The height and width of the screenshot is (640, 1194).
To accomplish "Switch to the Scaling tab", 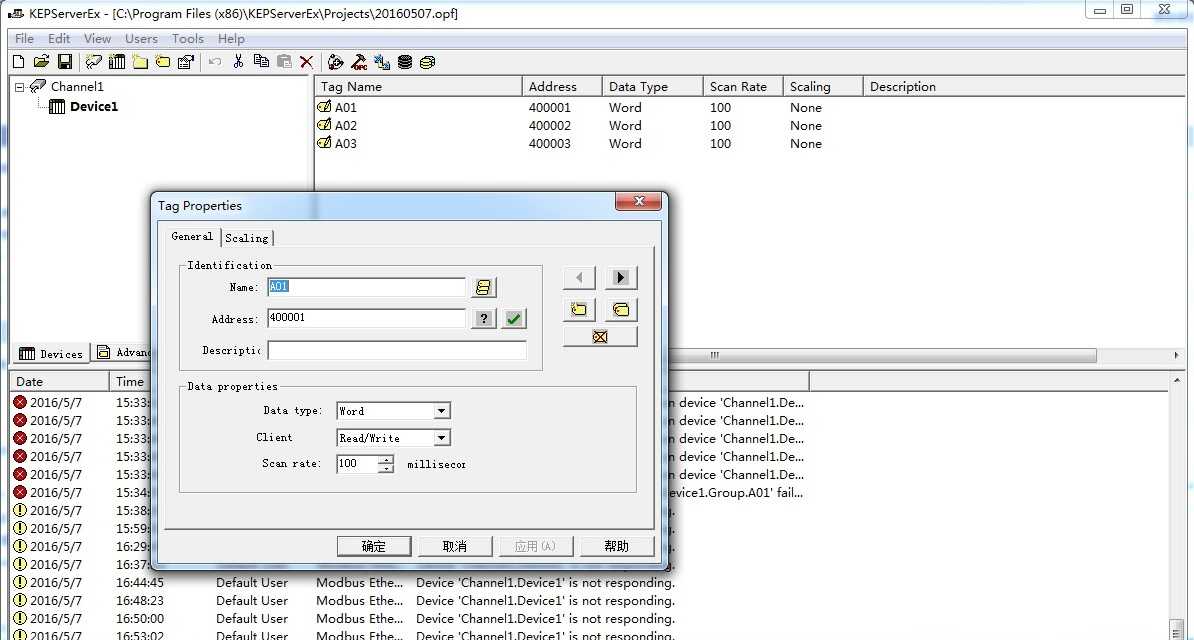I will (247, 238).
